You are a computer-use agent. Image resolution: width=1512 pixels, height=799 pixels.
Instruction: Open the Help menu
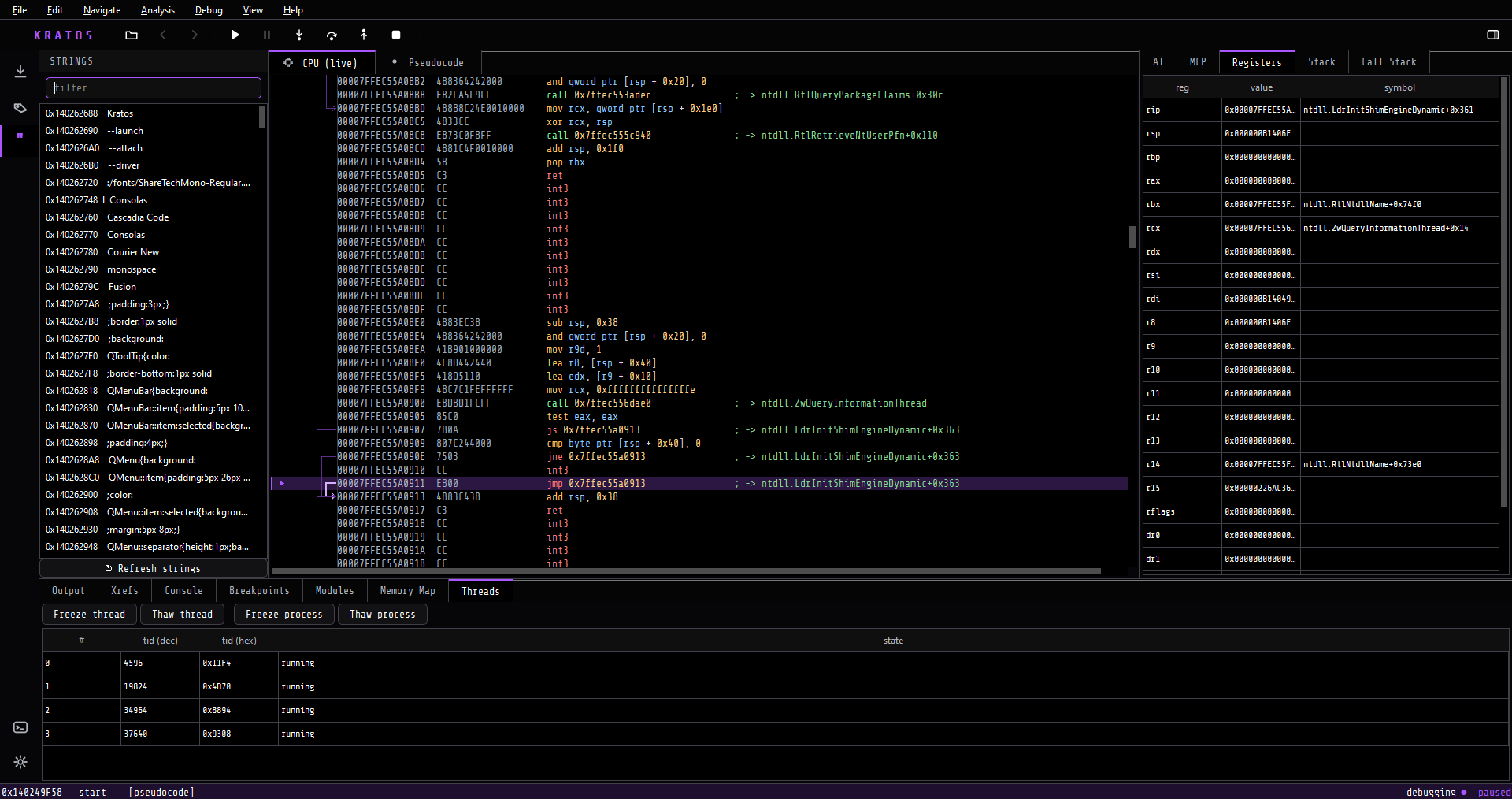pos(293,10)
